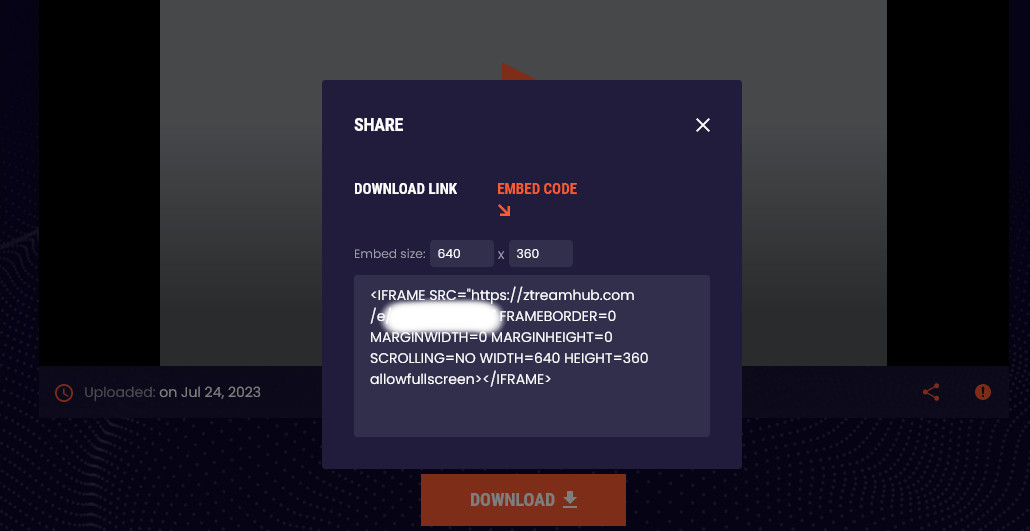Click the embed width field showing 640
The width and height of the screenshot is (1030, 531).
462,254
